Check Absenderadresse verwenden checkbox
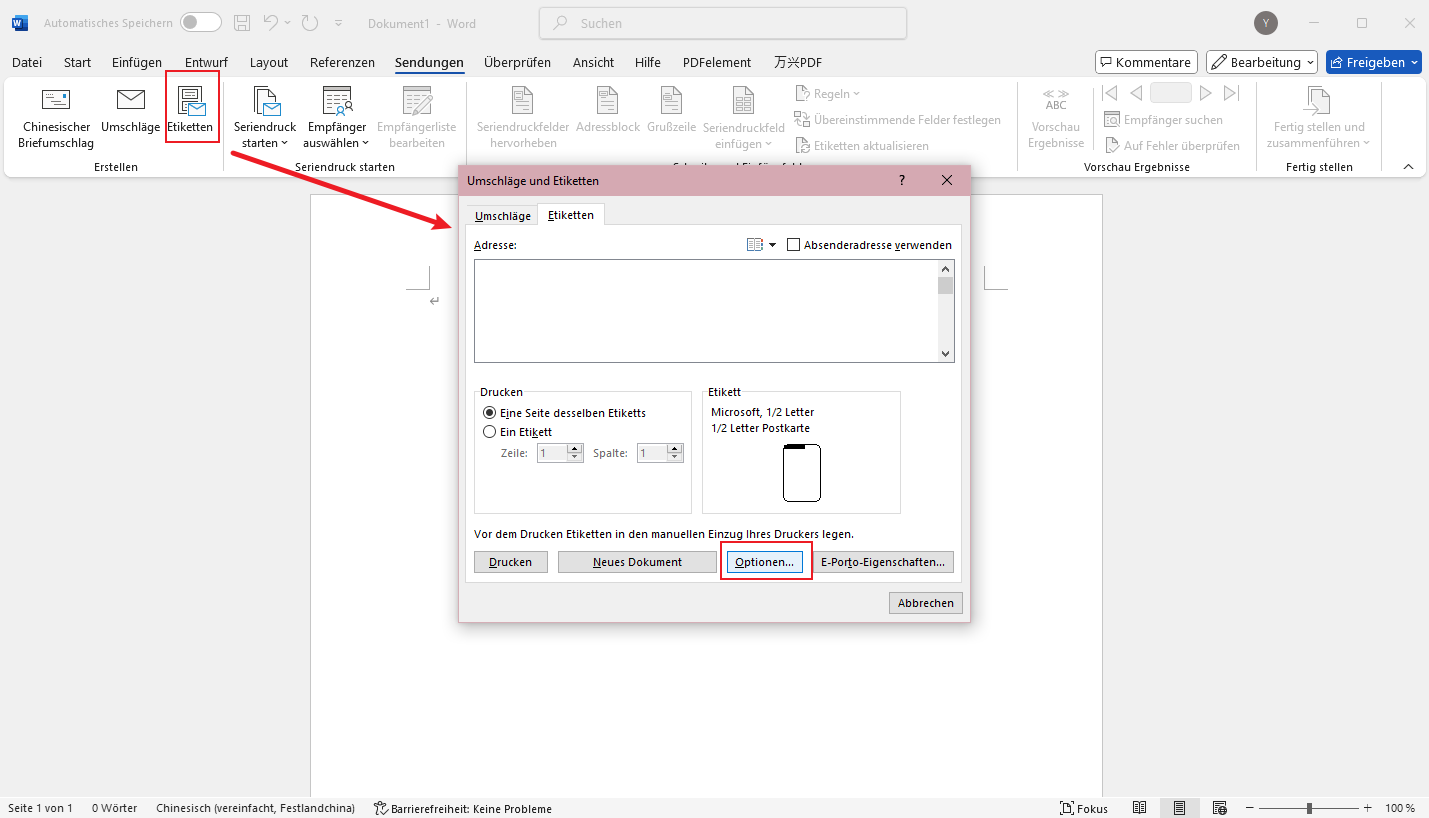The height and width of the screenshot is (818, 1429). click(x=794, y=245)
